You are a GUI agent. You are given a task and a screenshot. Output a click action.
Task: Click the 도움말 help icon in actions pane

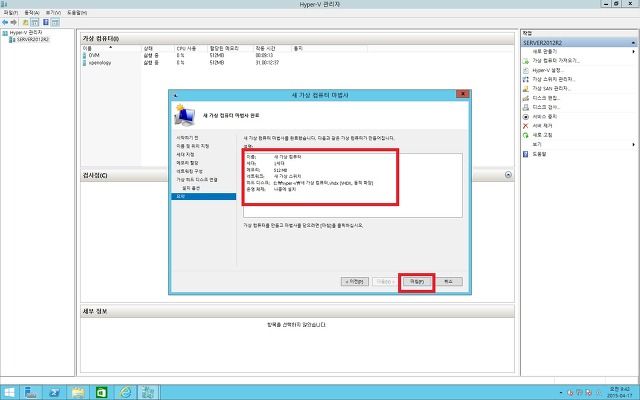526,154
